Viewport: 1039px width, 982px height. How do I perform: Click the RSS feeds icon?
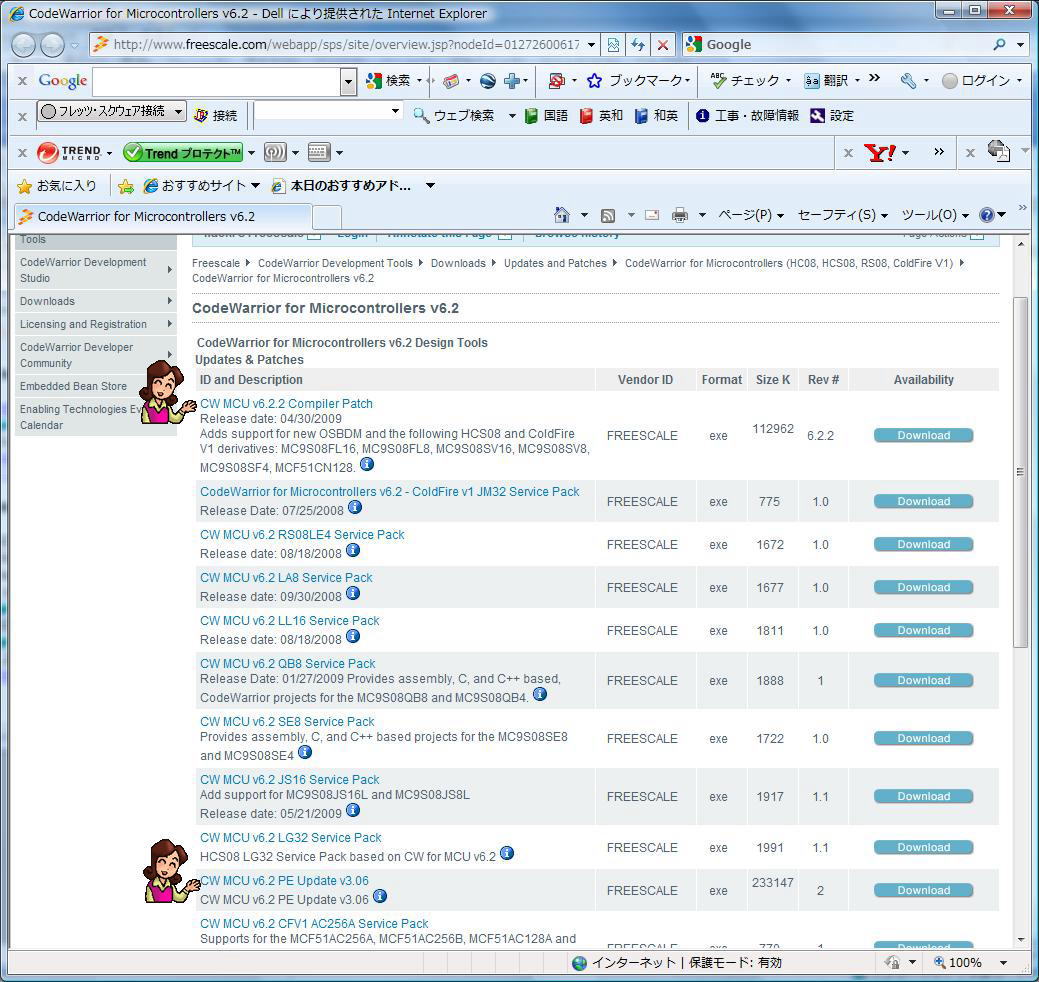tap(608, 215)
